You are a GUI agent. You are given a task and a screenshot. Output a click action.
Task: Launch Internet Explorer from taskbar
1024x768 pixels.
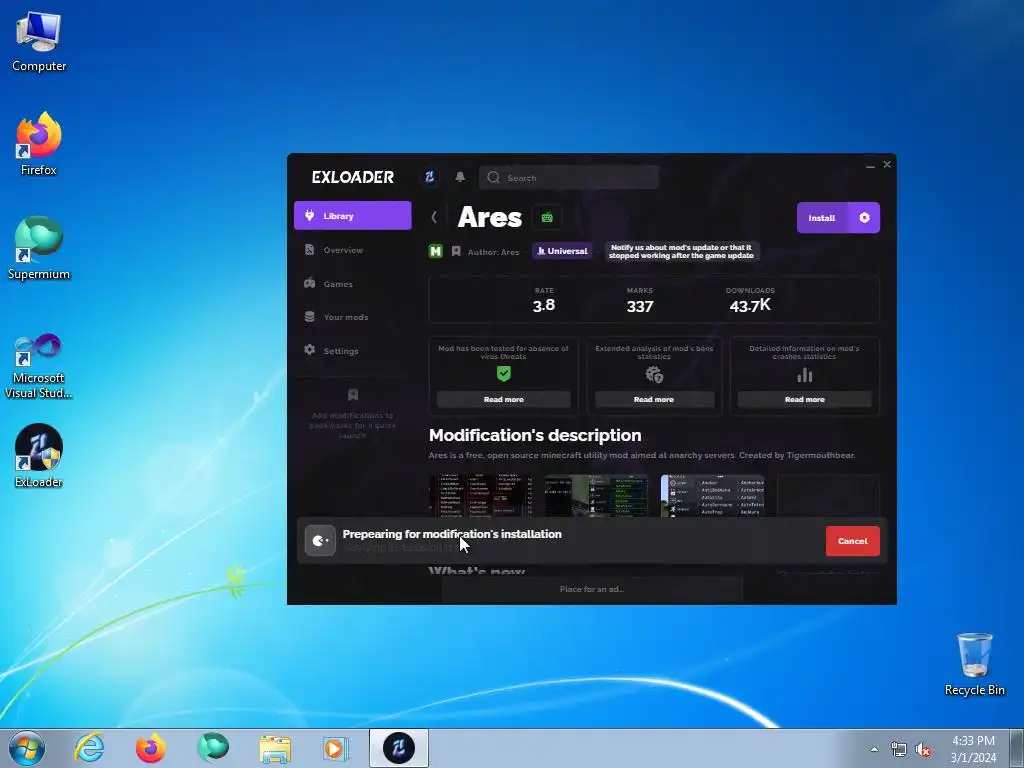(x=89, y=748)
